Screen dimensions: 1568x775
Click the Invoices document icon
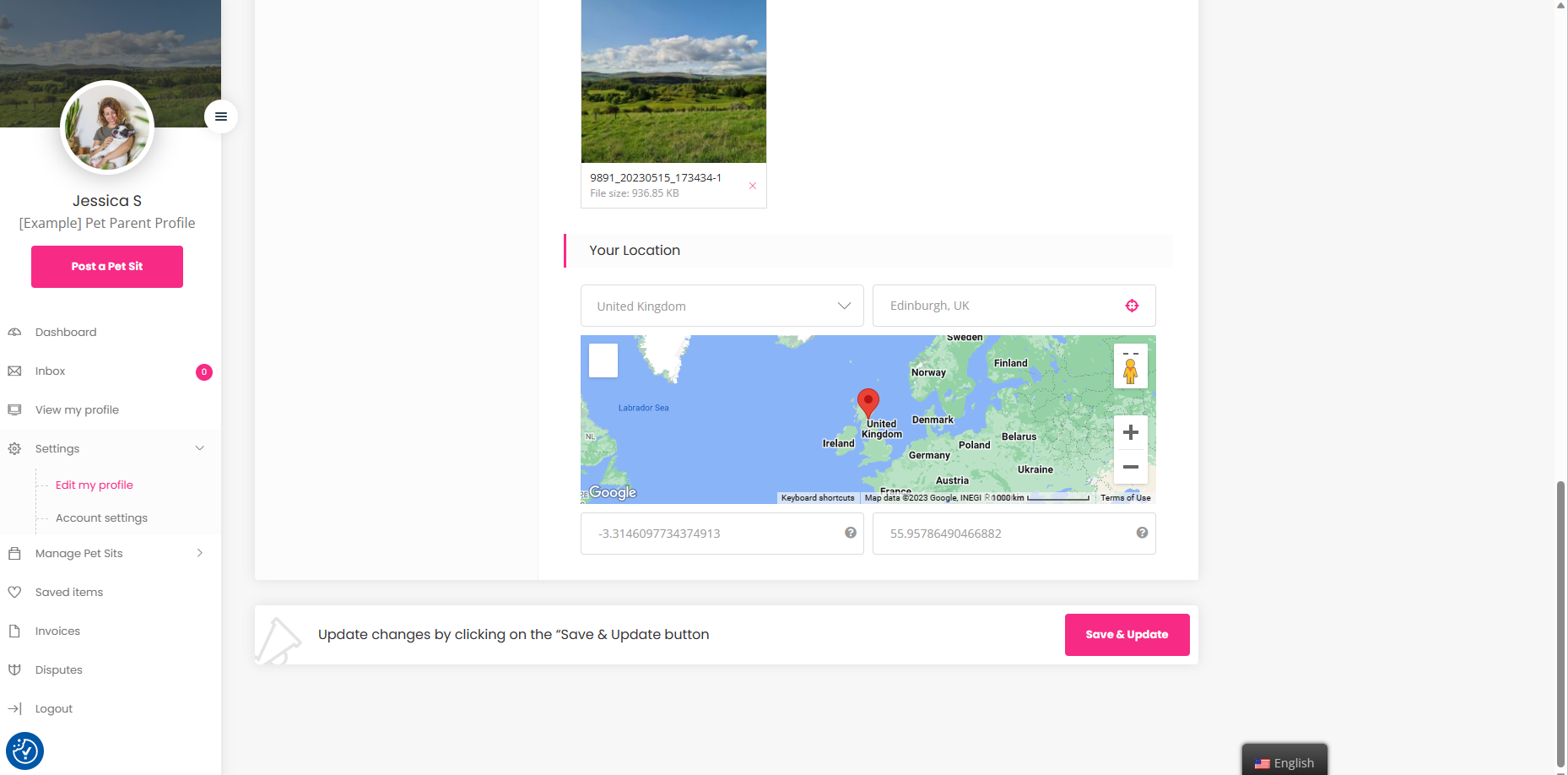[14, 631]
